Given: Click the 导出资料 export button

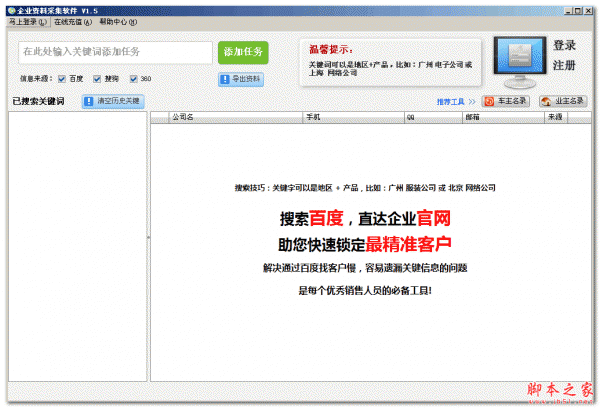Looking at the screenshot, I should pyautogui.click(x=241, y=79).
